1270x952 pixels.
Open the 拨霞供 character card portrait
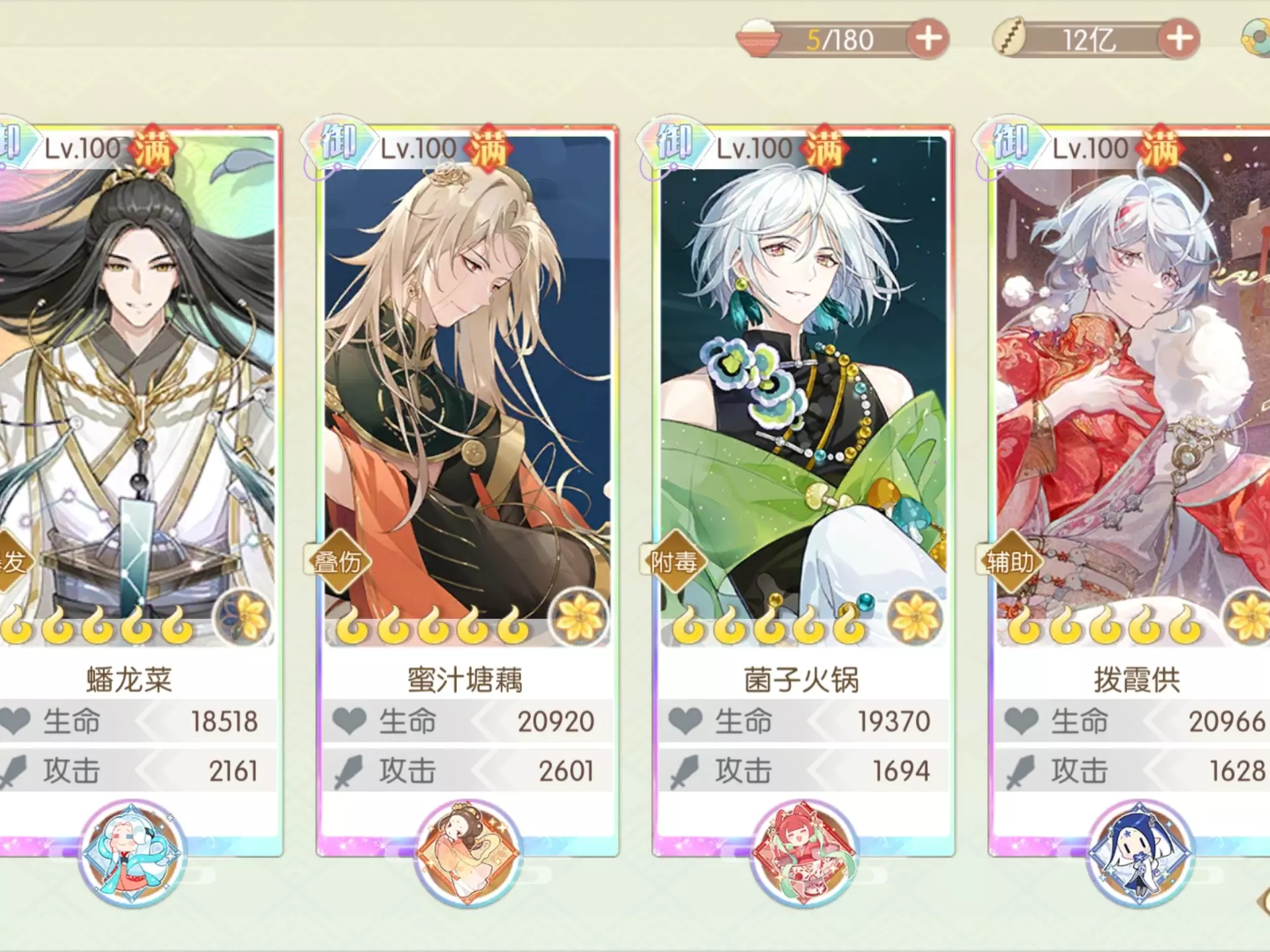click(x=1133, y=390)
